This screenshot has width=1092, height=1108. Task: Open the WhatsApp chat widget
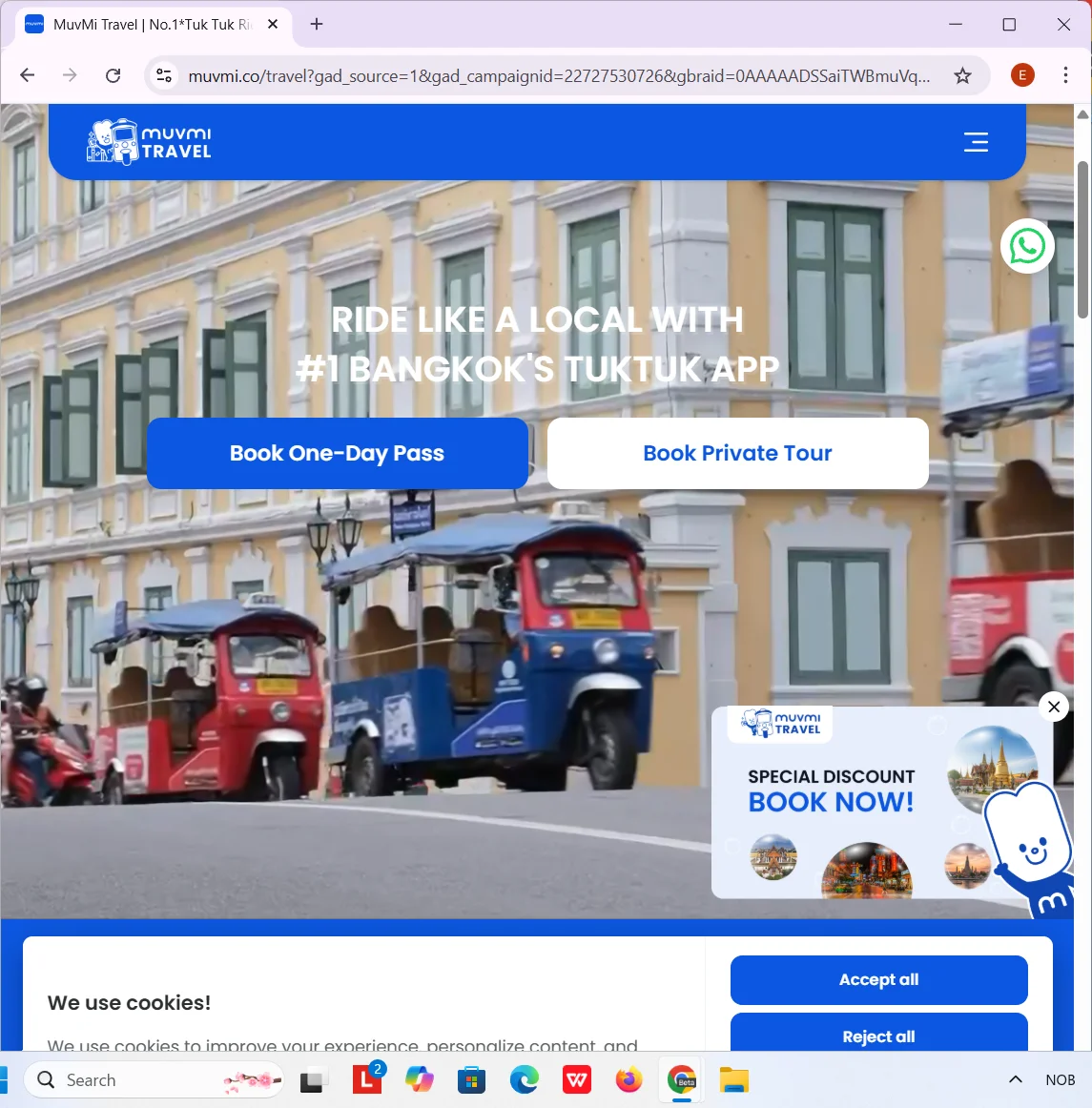1027,246
